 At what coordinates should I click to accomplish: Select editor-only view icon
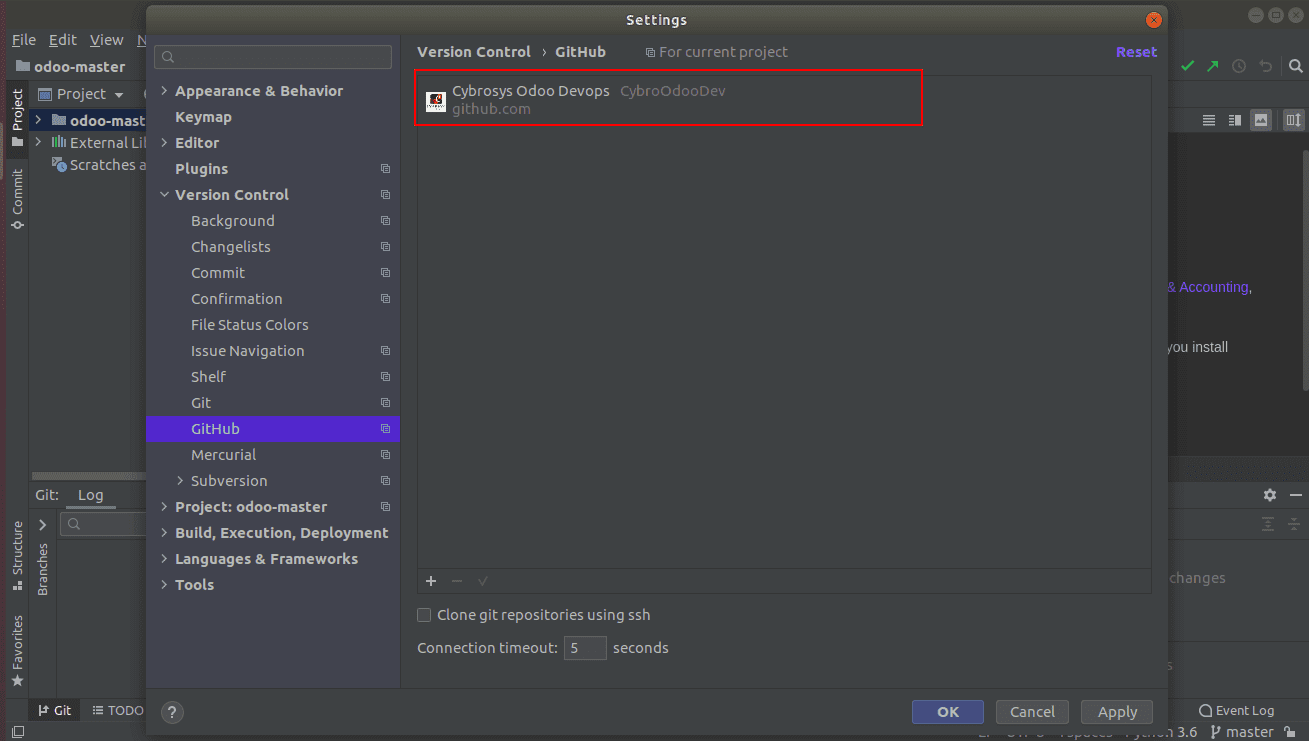click(x=1209, y=120)
